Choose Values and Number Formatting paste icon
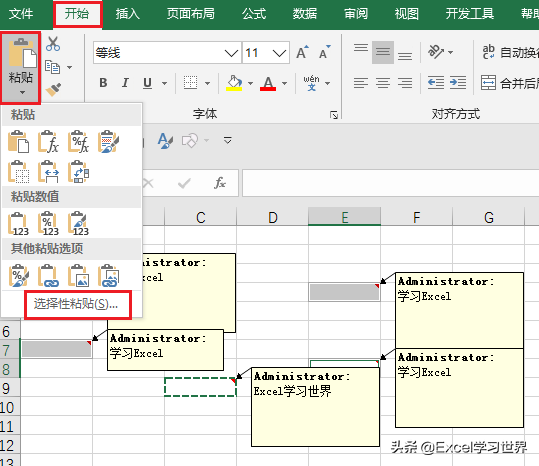This screenshot has width=539, height=466. pyautogui.click(x=48, y=223)
